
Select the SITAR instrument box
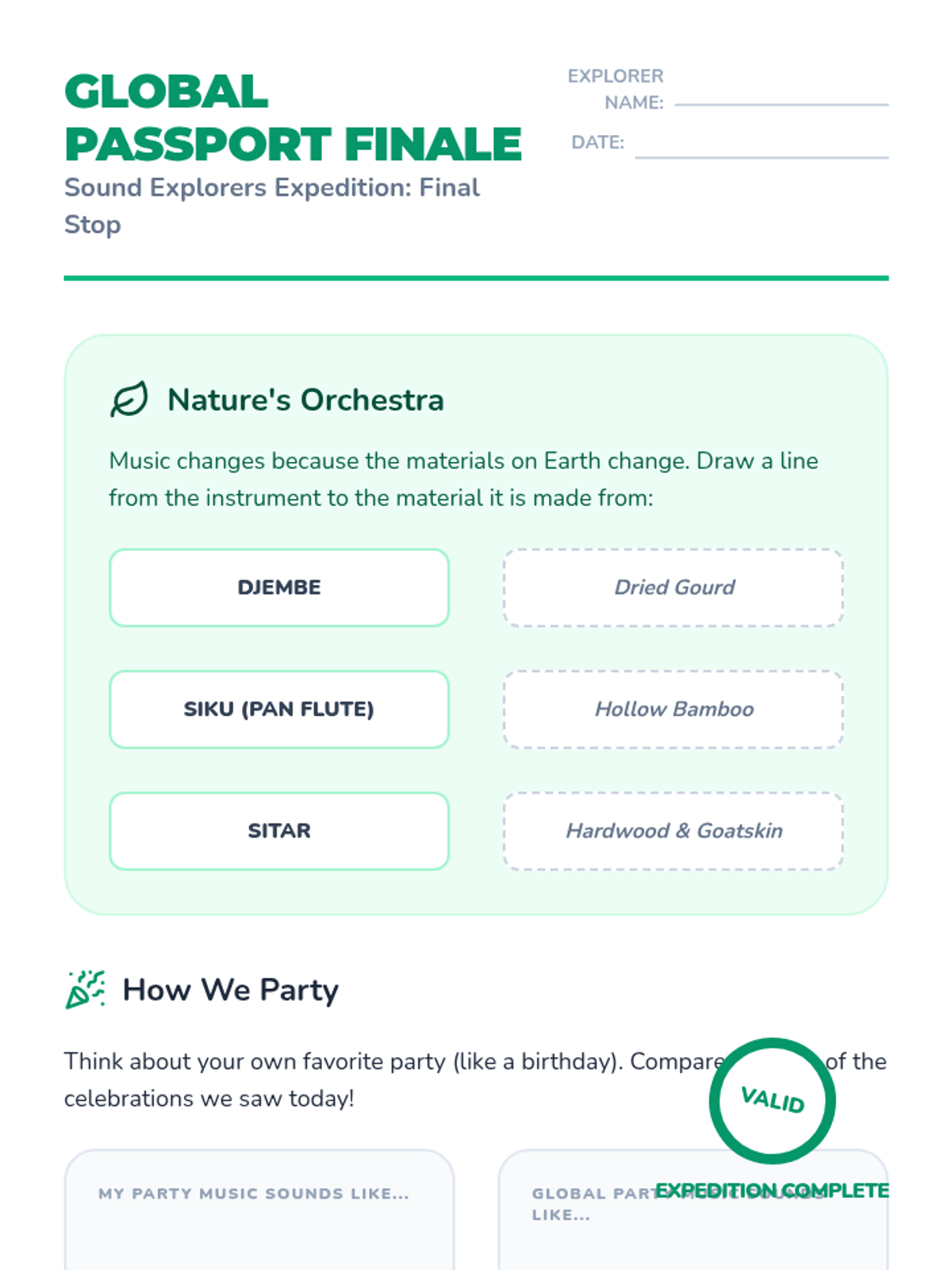pyautogui.click(x=279, y=830)
